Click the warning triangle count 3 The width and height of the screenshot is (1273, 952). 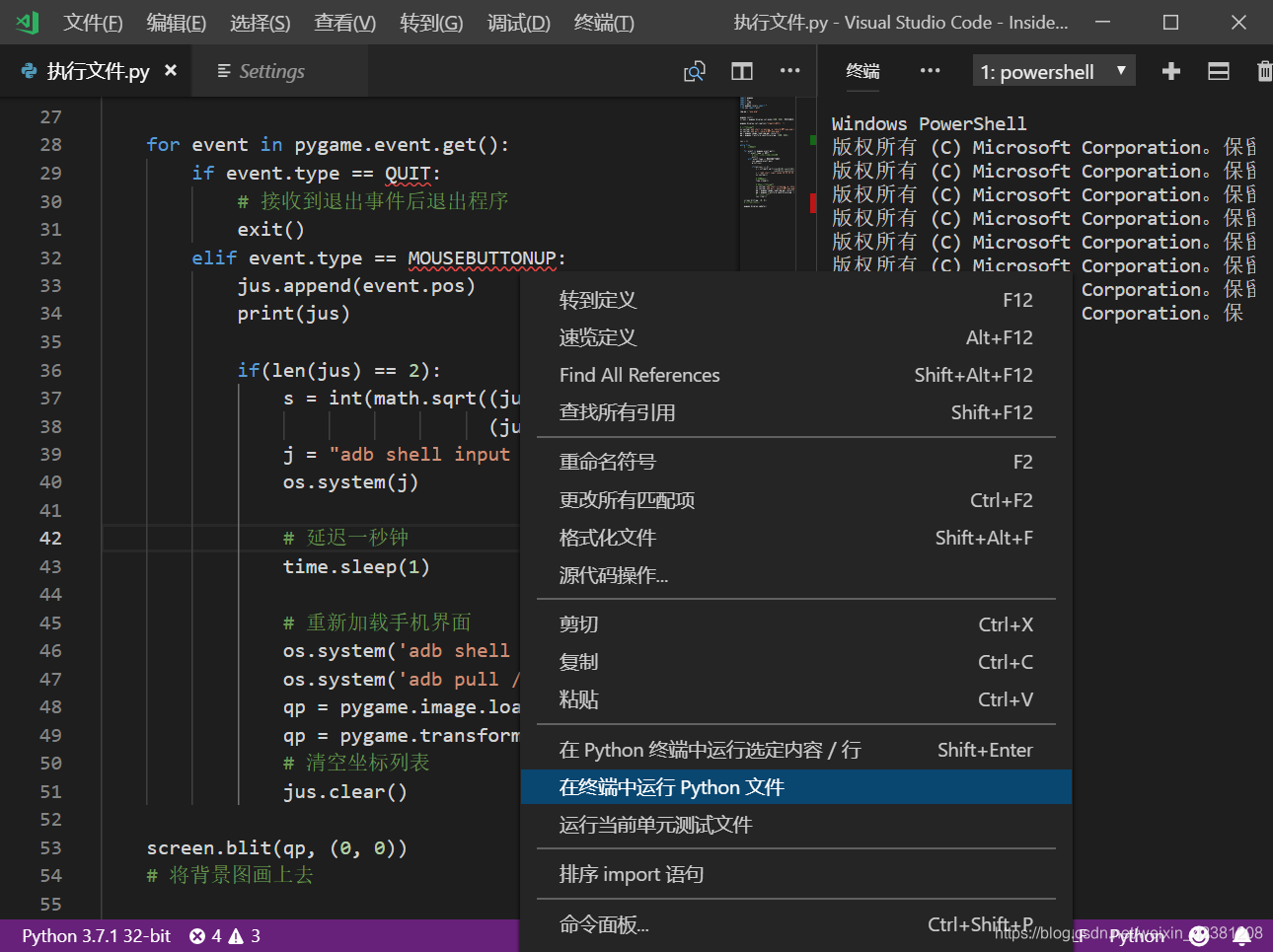pos(245,935)
